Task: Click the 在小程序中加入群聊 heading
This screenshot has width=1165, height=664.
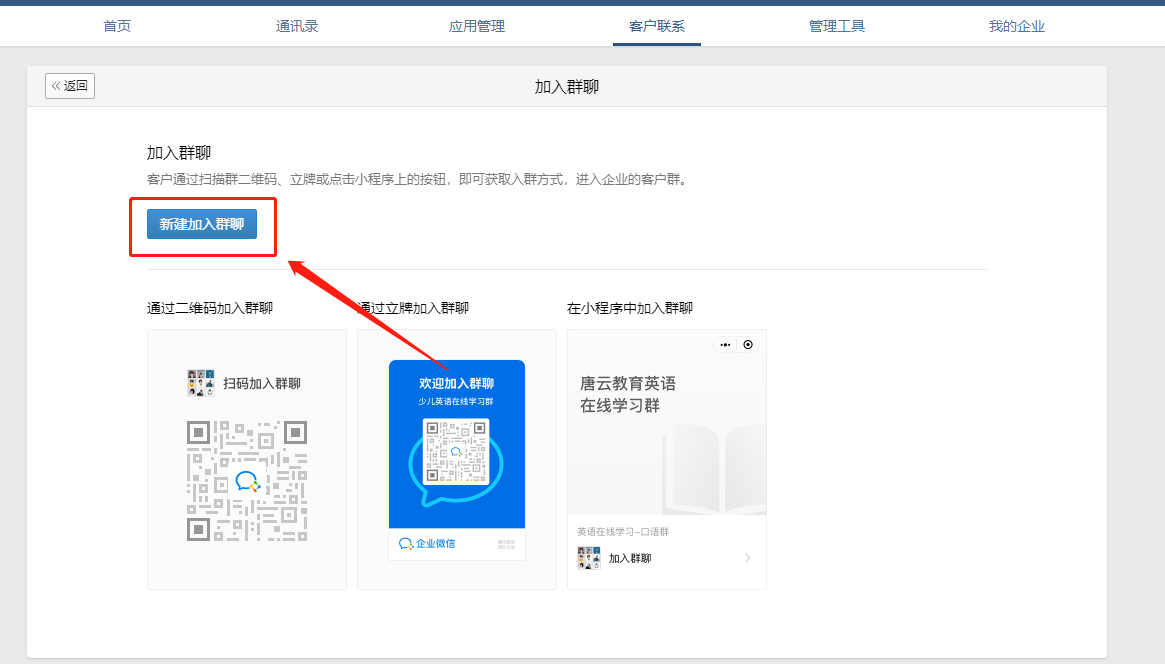Action: pos(630,308)
